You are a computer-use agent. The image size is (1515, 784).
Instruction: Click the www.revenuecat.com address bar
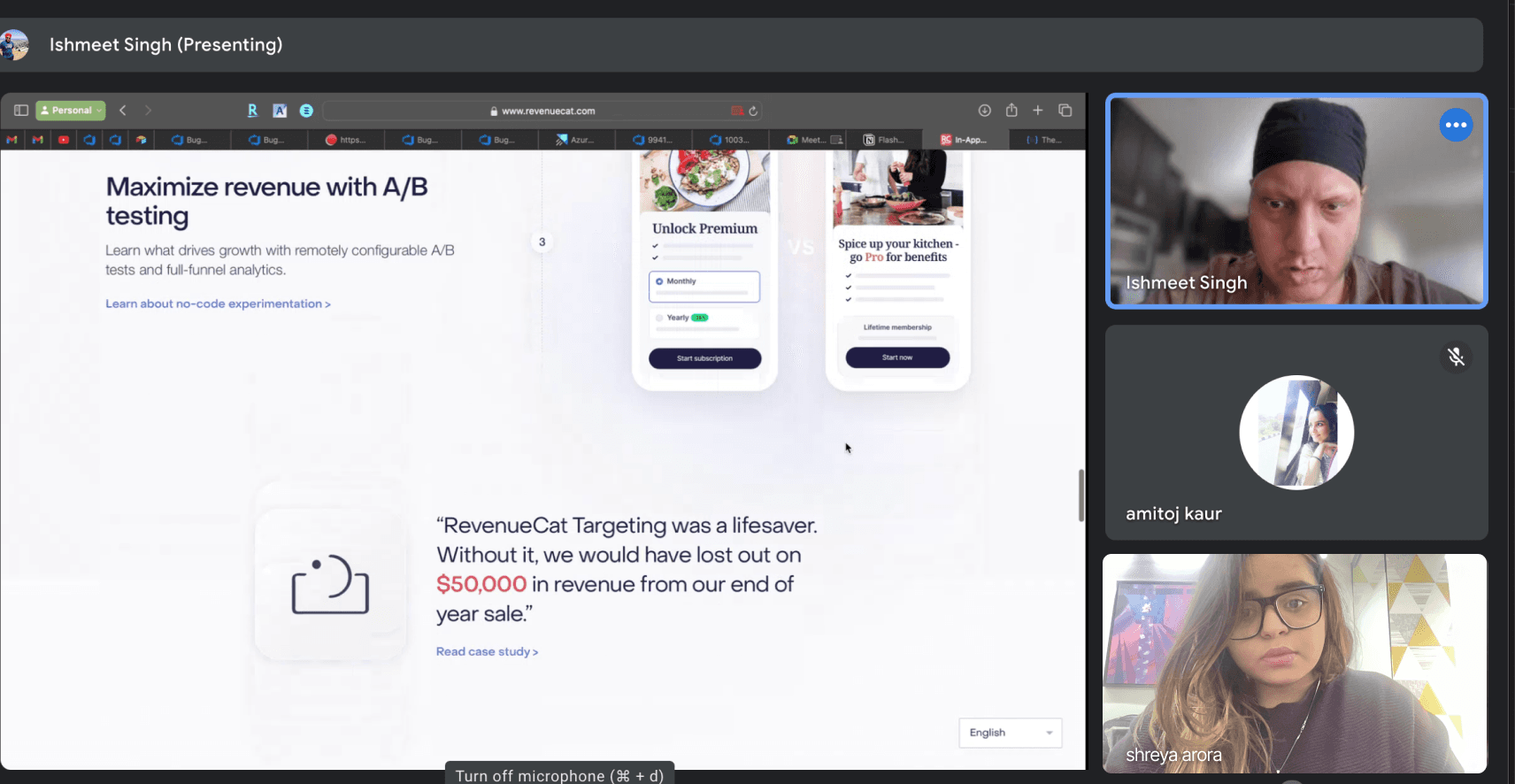pos(542,111)
